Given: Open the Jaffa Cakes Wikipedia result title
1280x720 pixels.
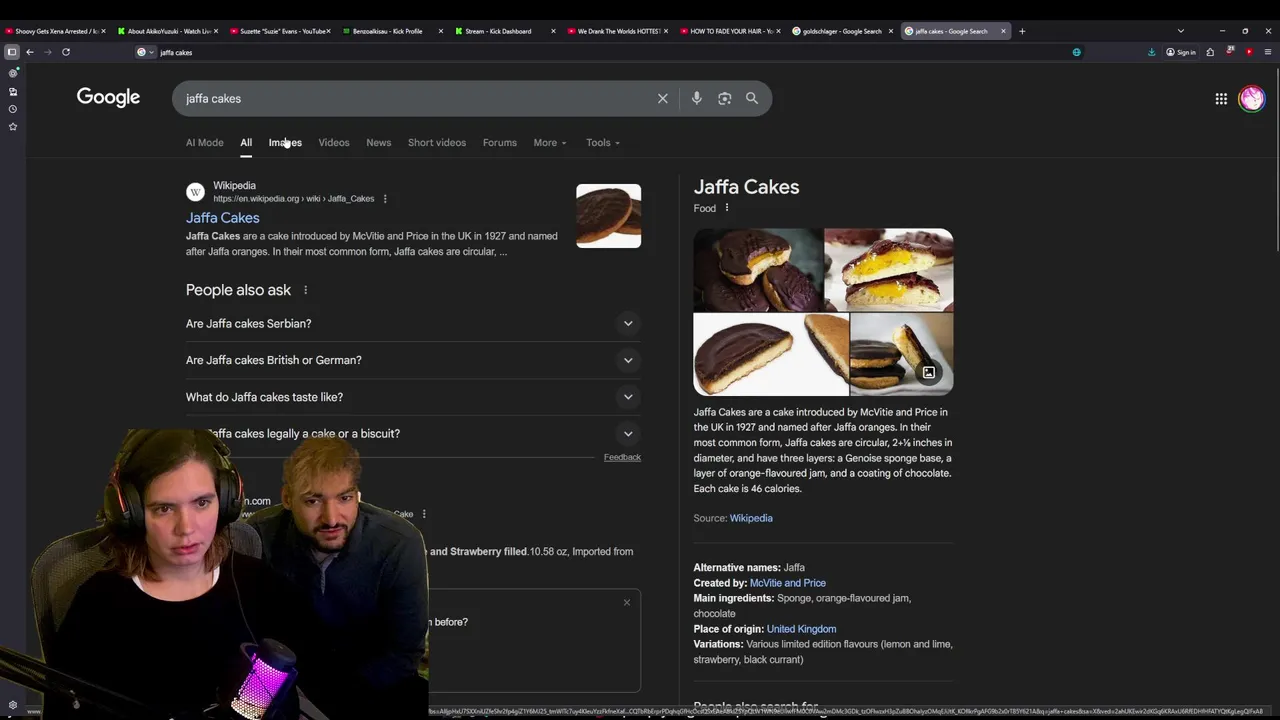Looking at the screenshot, I should 223,218.
